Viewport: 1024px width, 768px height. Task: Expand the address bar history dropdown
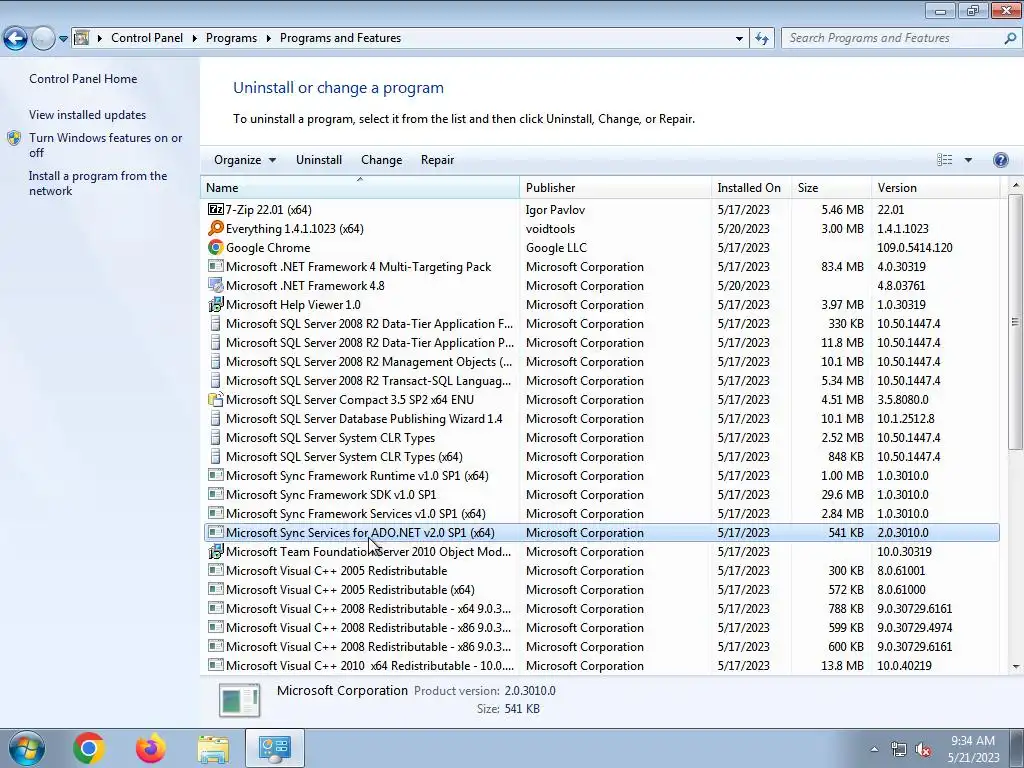pyautogui.click(x=739, y=39)
